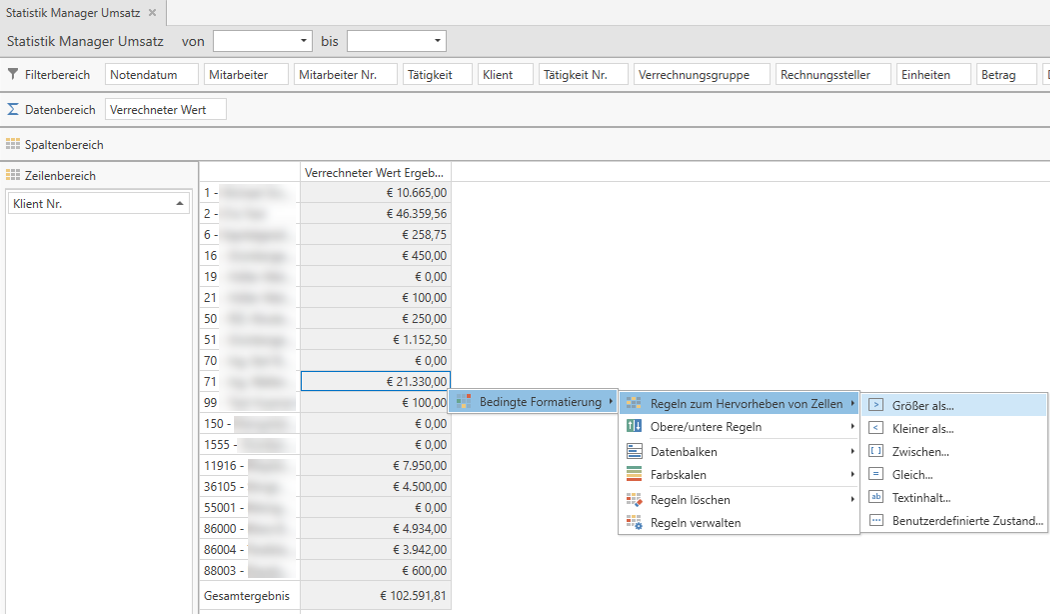Select 'Kleiner als...' rule option
This screenshot has width=1050, height=614.
(923, 429)
